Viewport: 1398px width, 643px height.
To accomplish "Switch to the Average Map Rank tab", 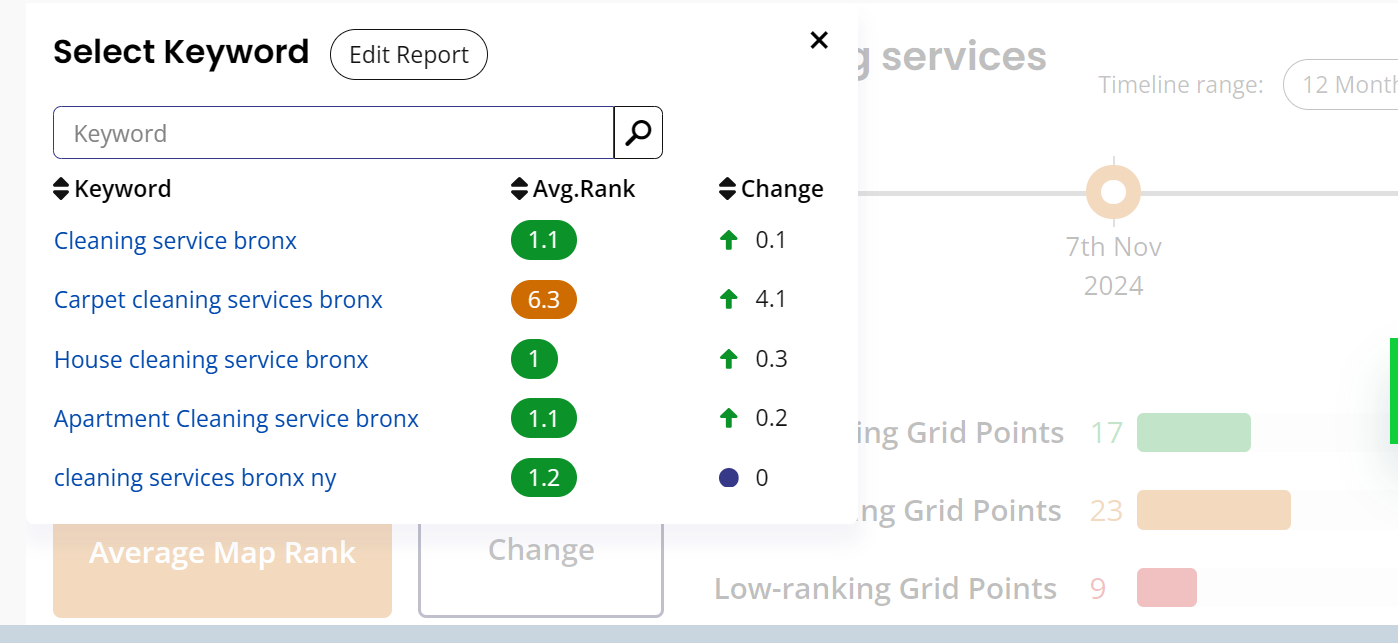I will tap(222, 565).
